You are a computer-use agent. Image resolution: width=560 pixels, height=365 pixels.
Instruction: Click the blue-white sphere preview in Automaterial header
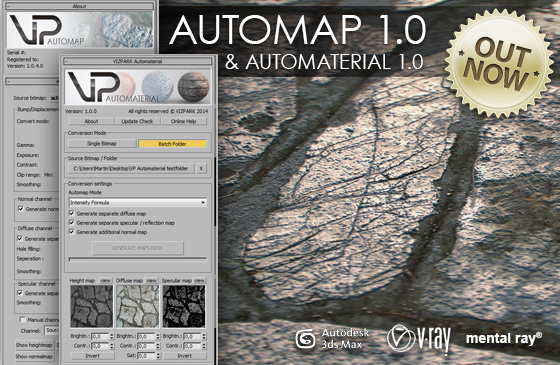click(157, 87)
